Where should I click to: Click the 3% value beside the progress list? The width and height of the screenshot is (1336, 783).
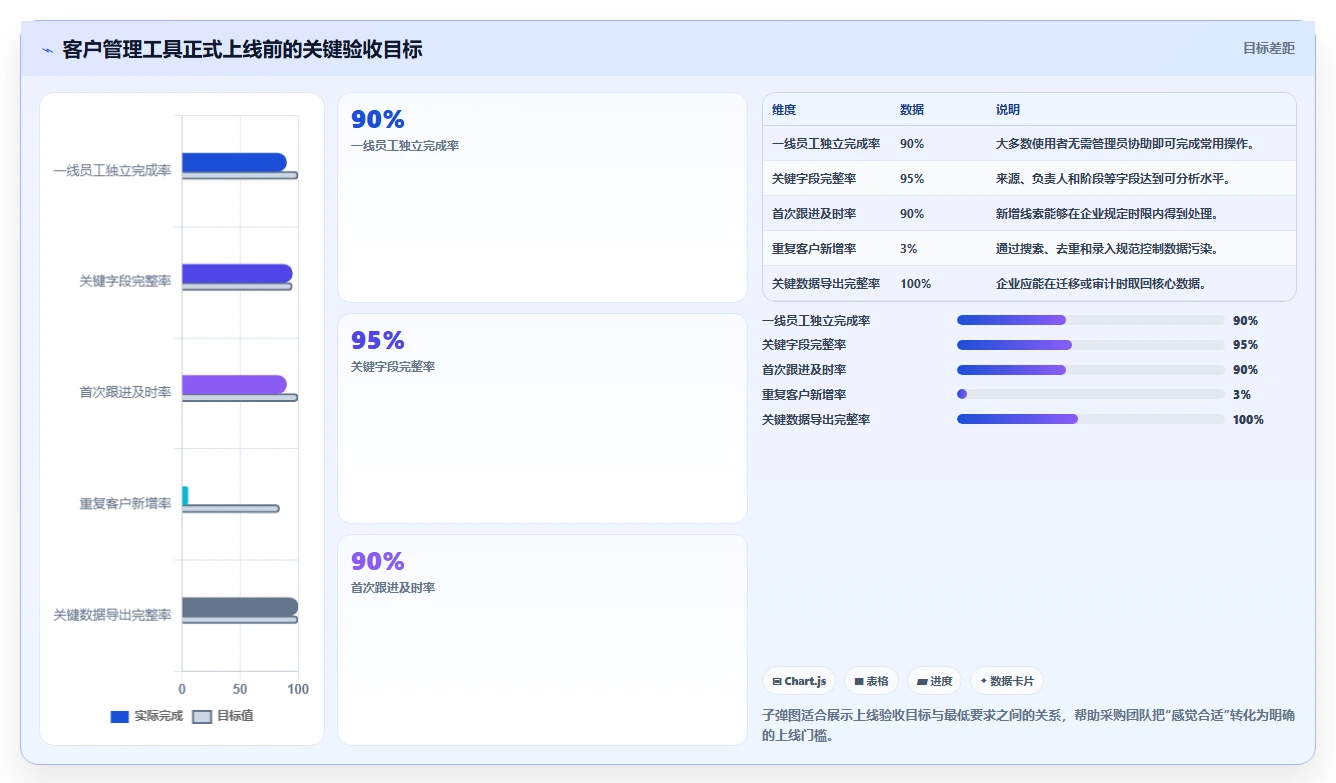(x=1241, y=395)
